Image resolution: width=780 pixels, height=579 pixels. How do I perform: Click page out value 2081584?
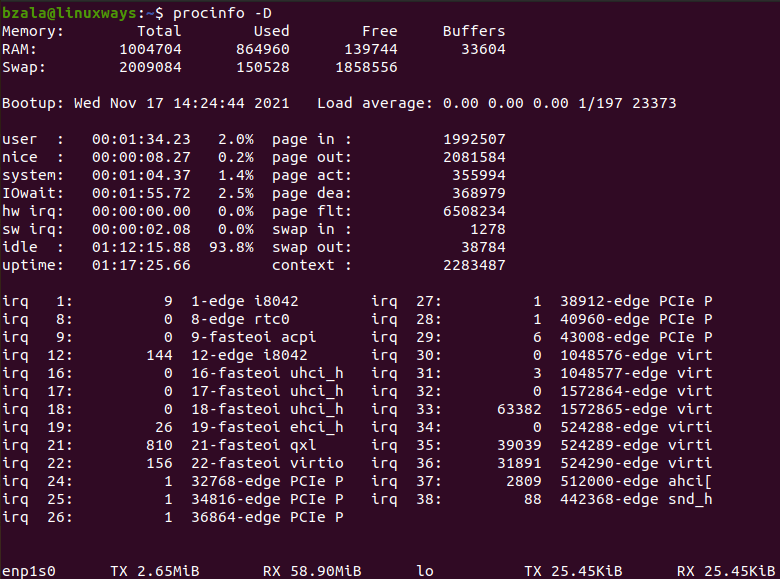click(x=474, y=157)
